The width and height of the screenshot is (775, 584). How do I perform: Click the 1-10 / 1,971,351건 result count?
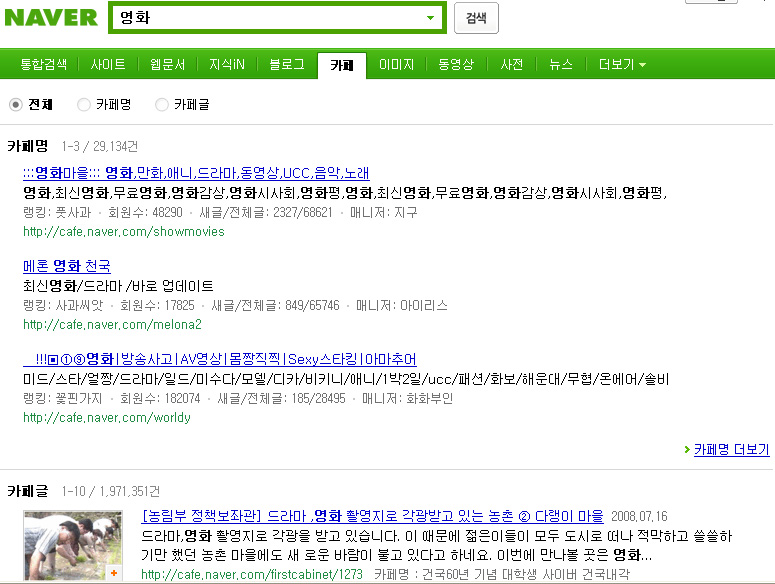[111, 491]
